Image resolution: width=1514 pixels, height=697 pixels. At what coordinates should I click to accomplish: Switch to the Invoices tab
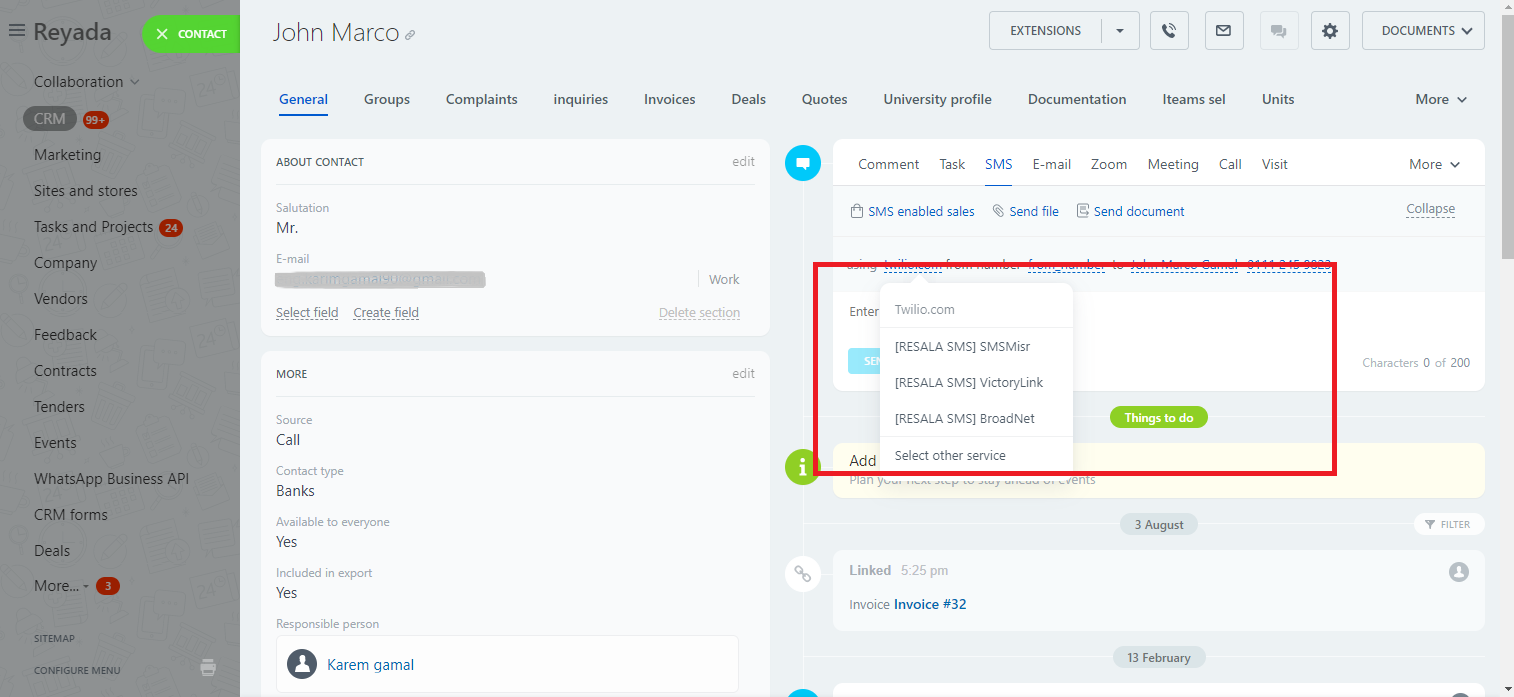(669, 99)
